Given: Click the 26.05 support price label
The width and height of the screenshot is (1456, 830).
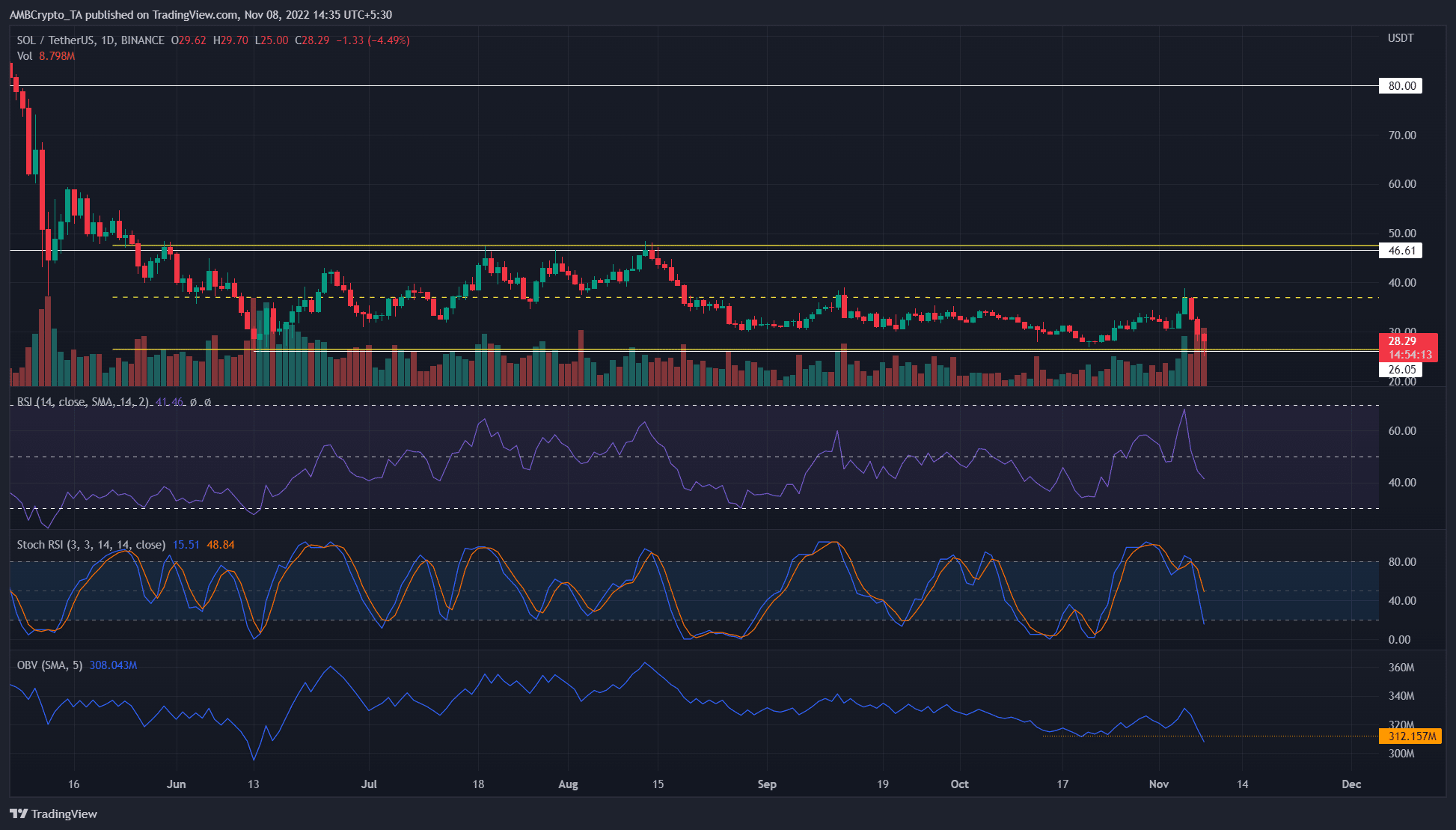Looking at the screenshot, I should pos(1401,370).
